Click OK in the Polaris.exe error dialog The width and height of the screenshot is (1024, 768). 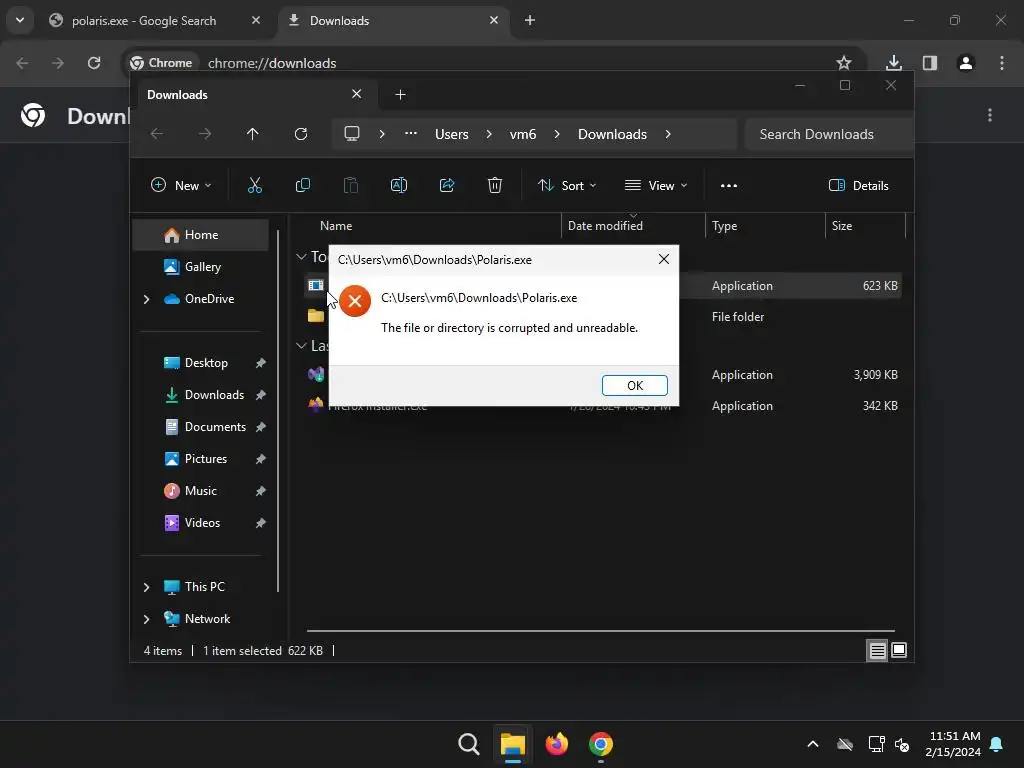coord(634,385)
